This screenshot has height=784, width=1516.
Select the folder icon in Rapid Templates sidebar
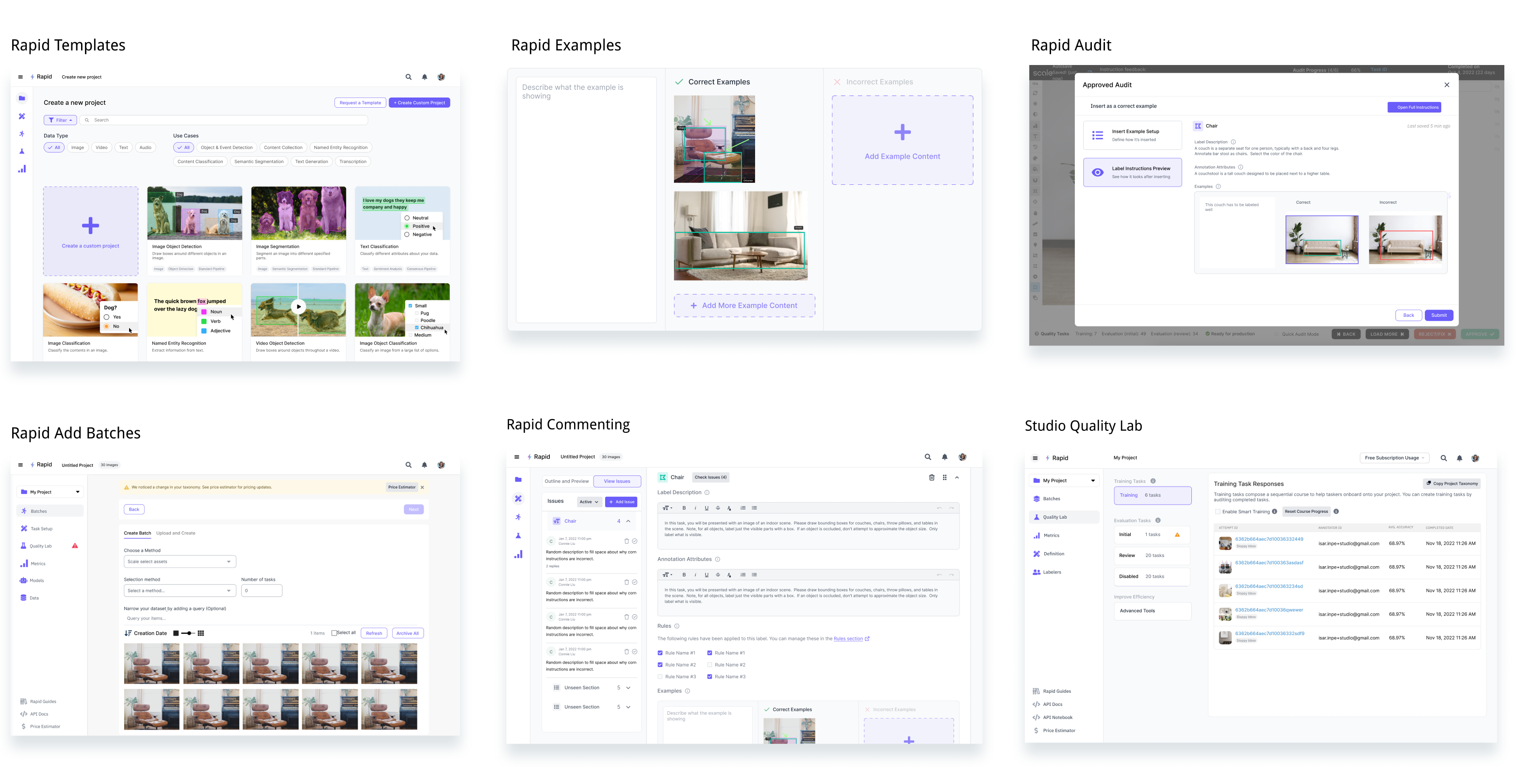(22, 98)
